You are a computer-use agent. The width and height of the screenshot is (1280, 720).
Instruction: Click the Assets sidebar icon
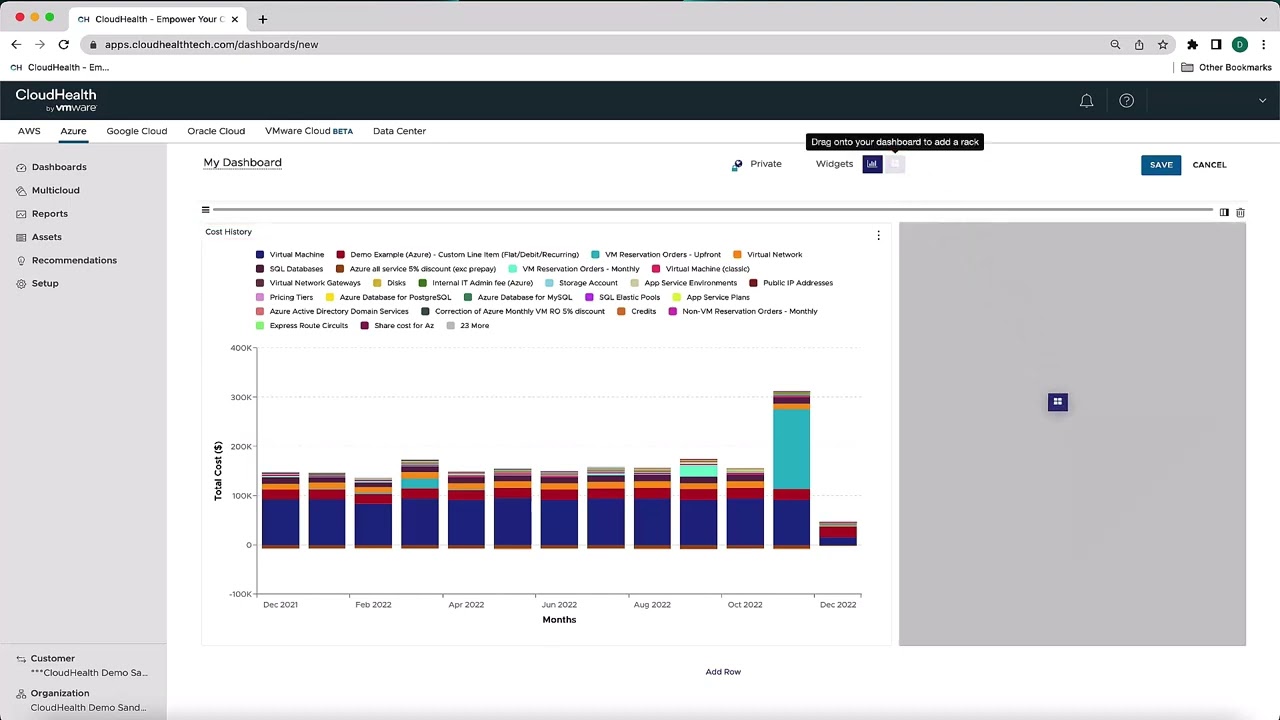21,237
